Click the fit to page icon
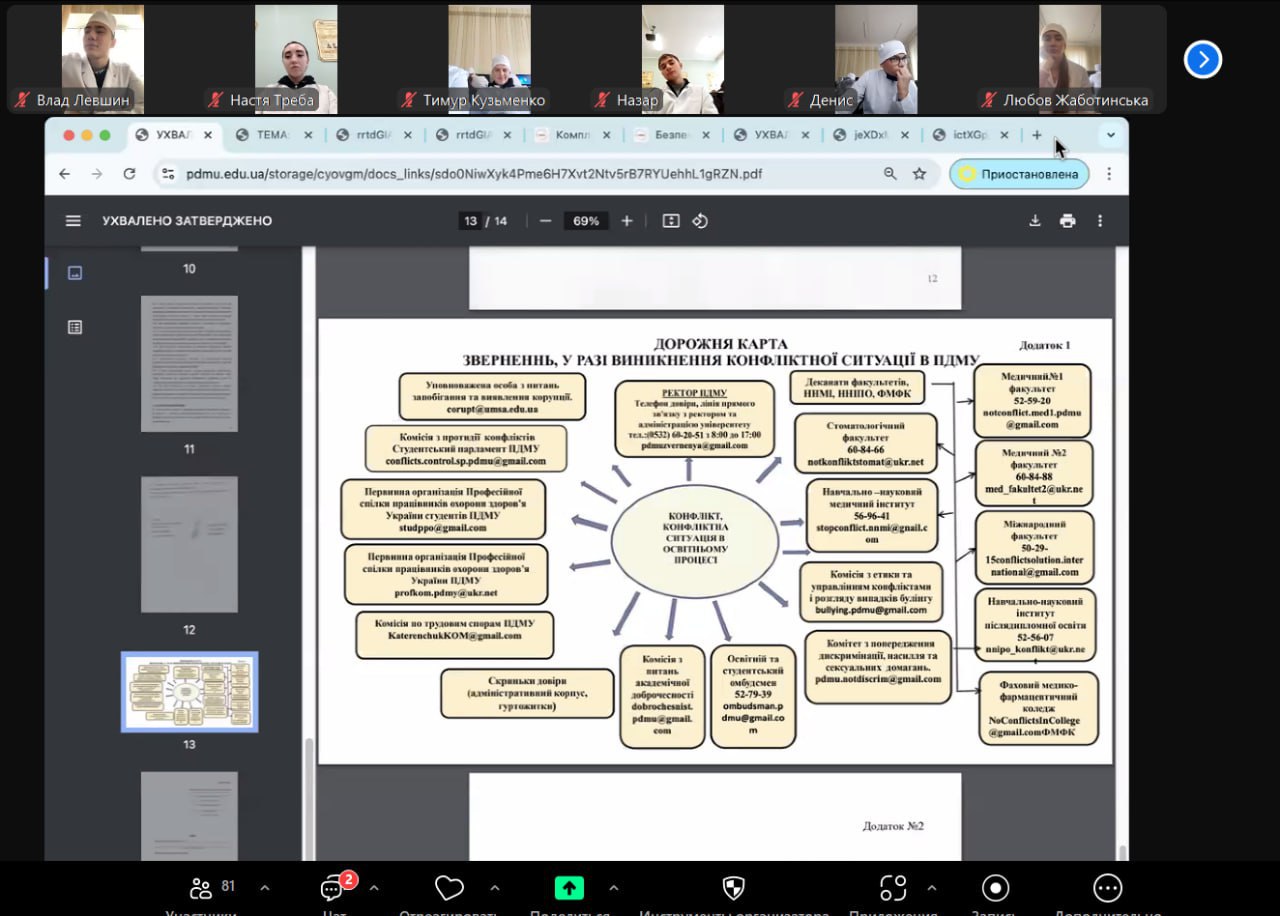Image resolution: width=1280 pixels, height=916 pixels. pos(671,221)
